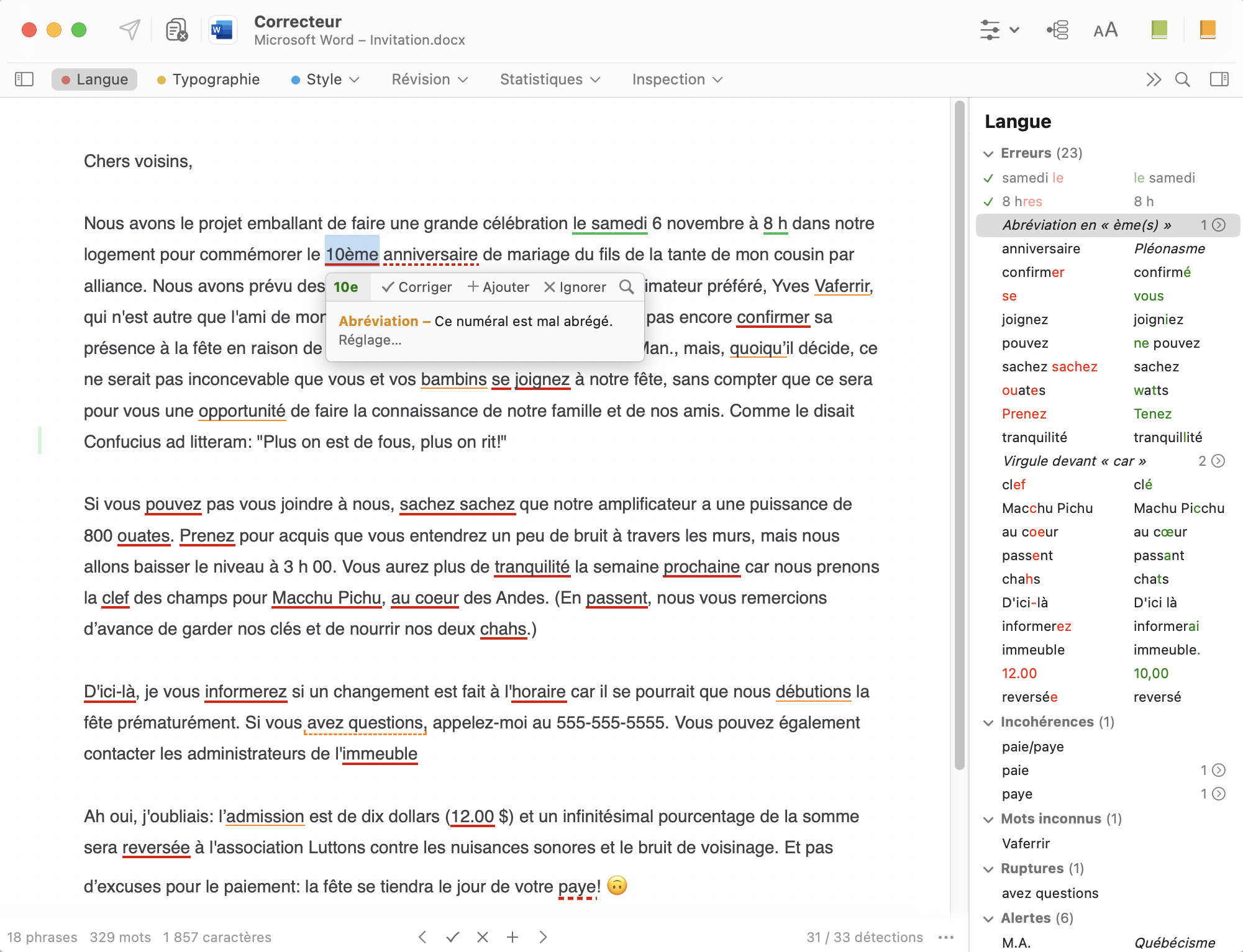This screenshot has height=952, width=1243.
Task: Open the green dictionary book icon
Action: (x=1159, y=29)
